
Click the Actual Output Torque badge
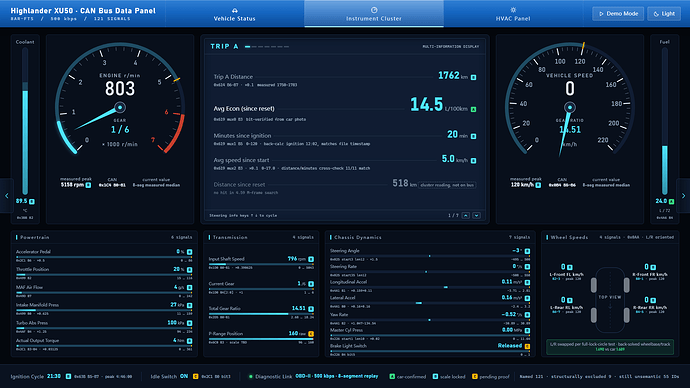click(x=190, y=341)
